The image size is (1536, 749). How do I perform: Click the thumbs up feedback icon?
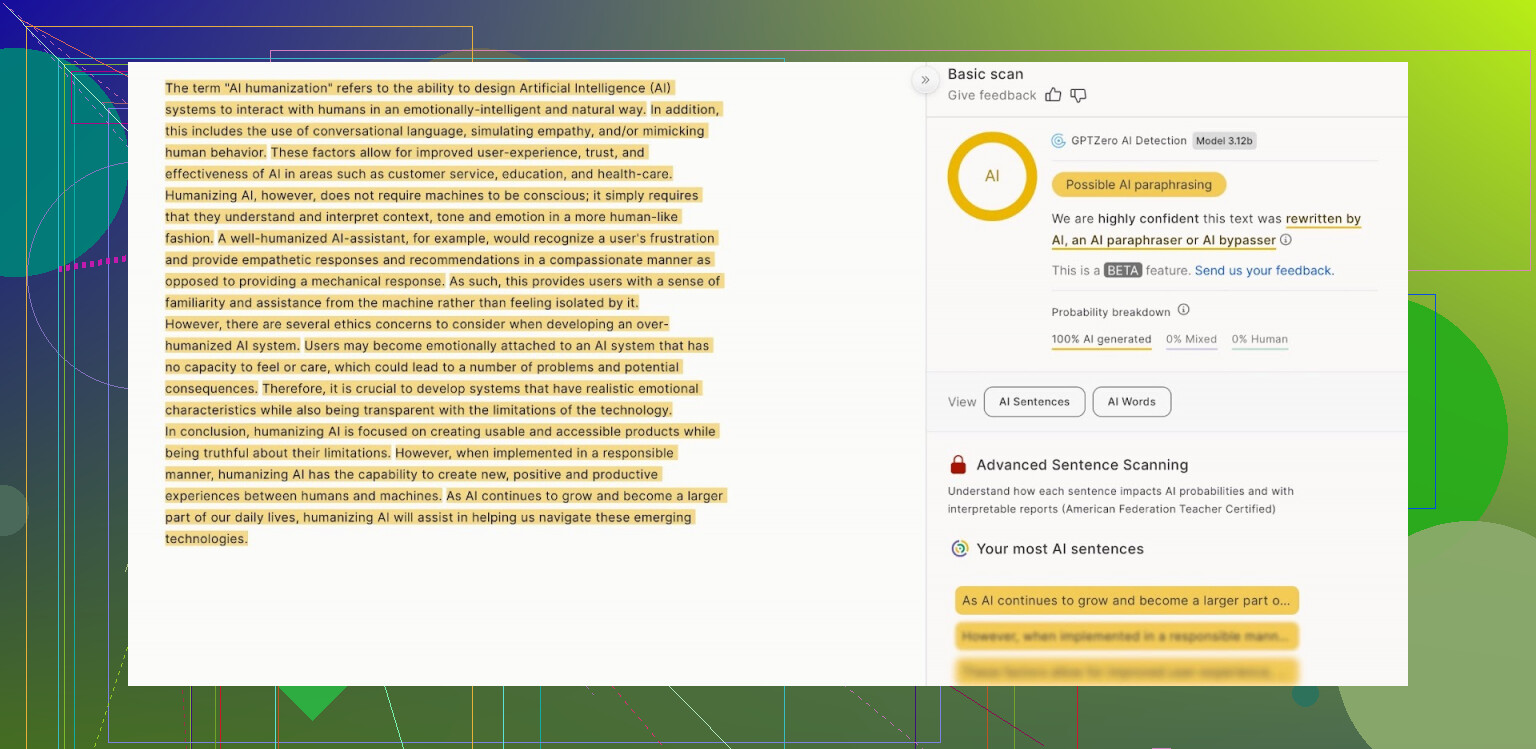[1053, 95]
